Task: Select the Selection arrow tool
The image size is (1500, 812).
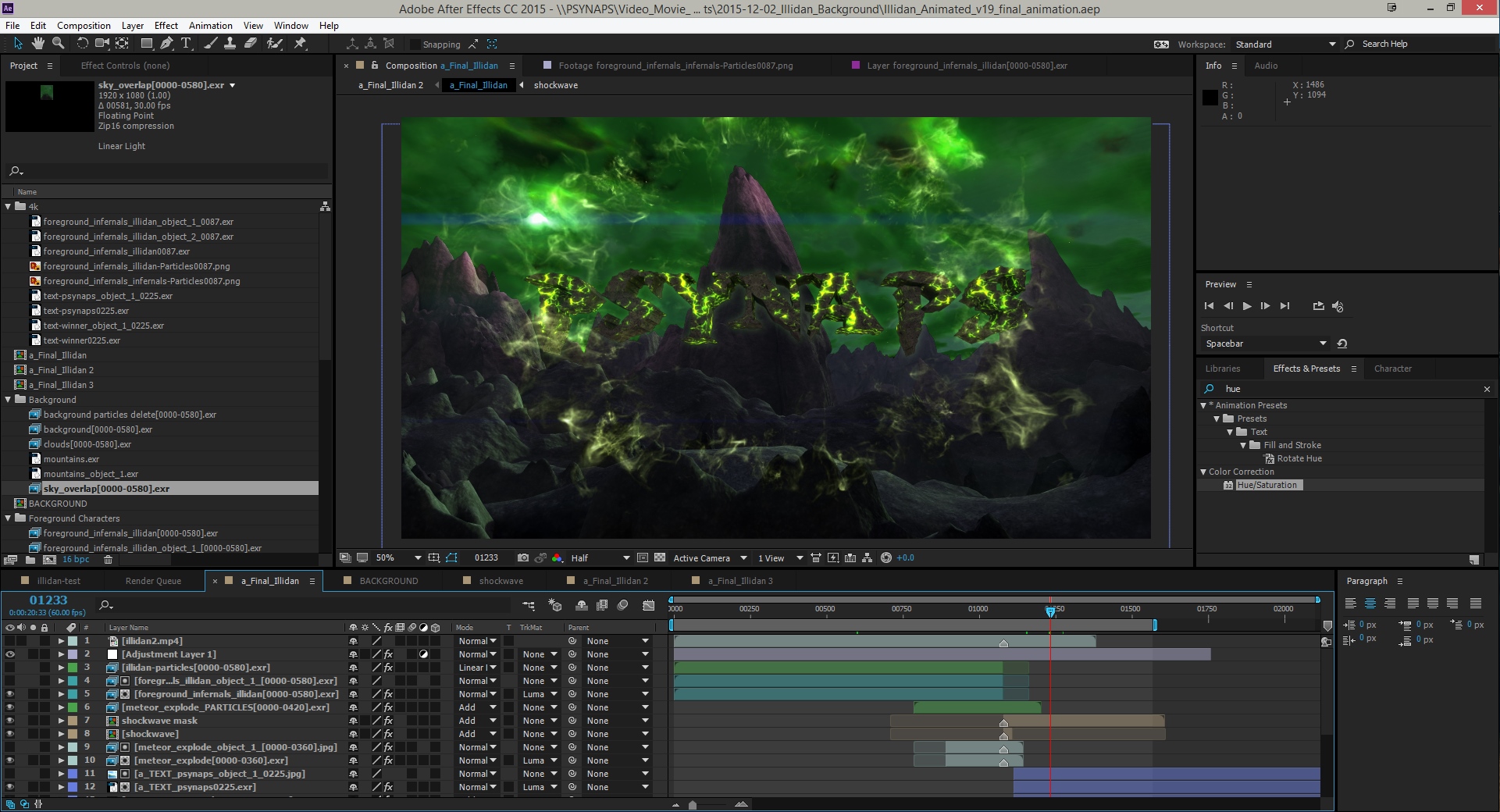Action: click(x=18, y=44)
